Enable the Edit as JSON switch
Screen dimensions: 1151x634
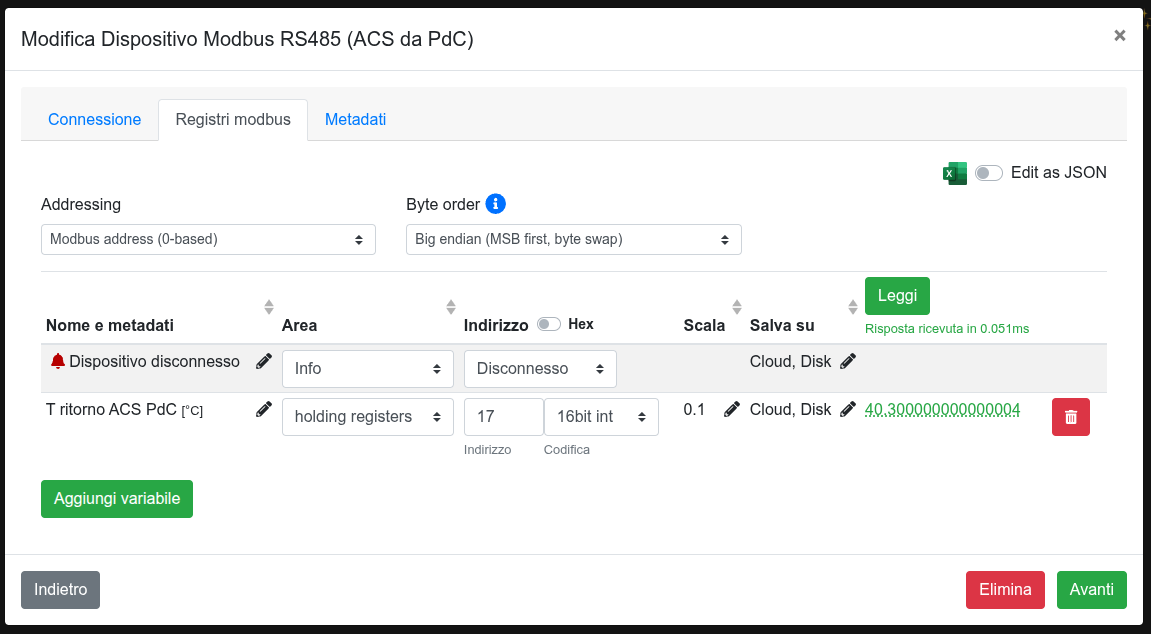[989, 173]
